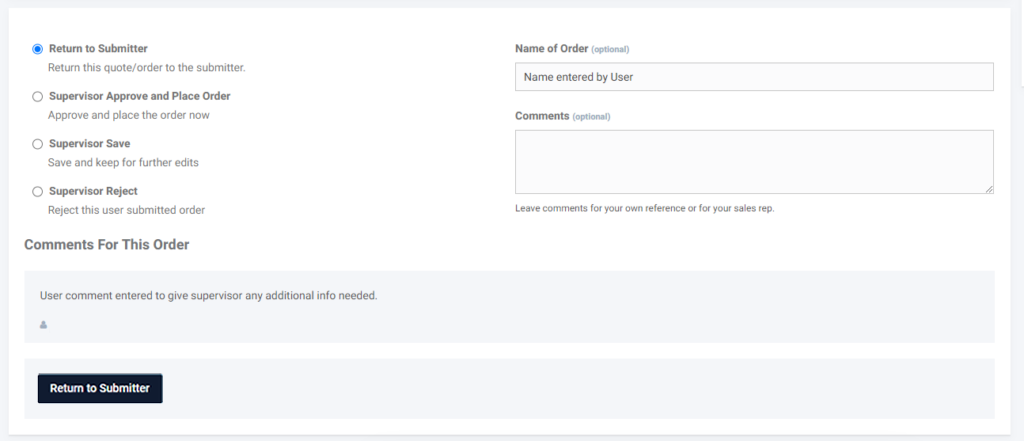Screen dimensions: 1024x441
Task: Click the "Name of Order" field label
Action: (x=551, y=48)
